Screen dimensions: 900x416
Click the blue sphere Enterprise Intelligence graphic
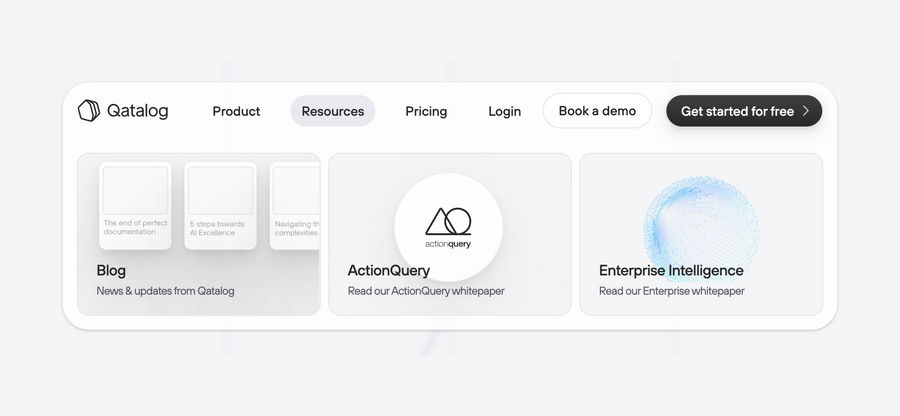700,220
